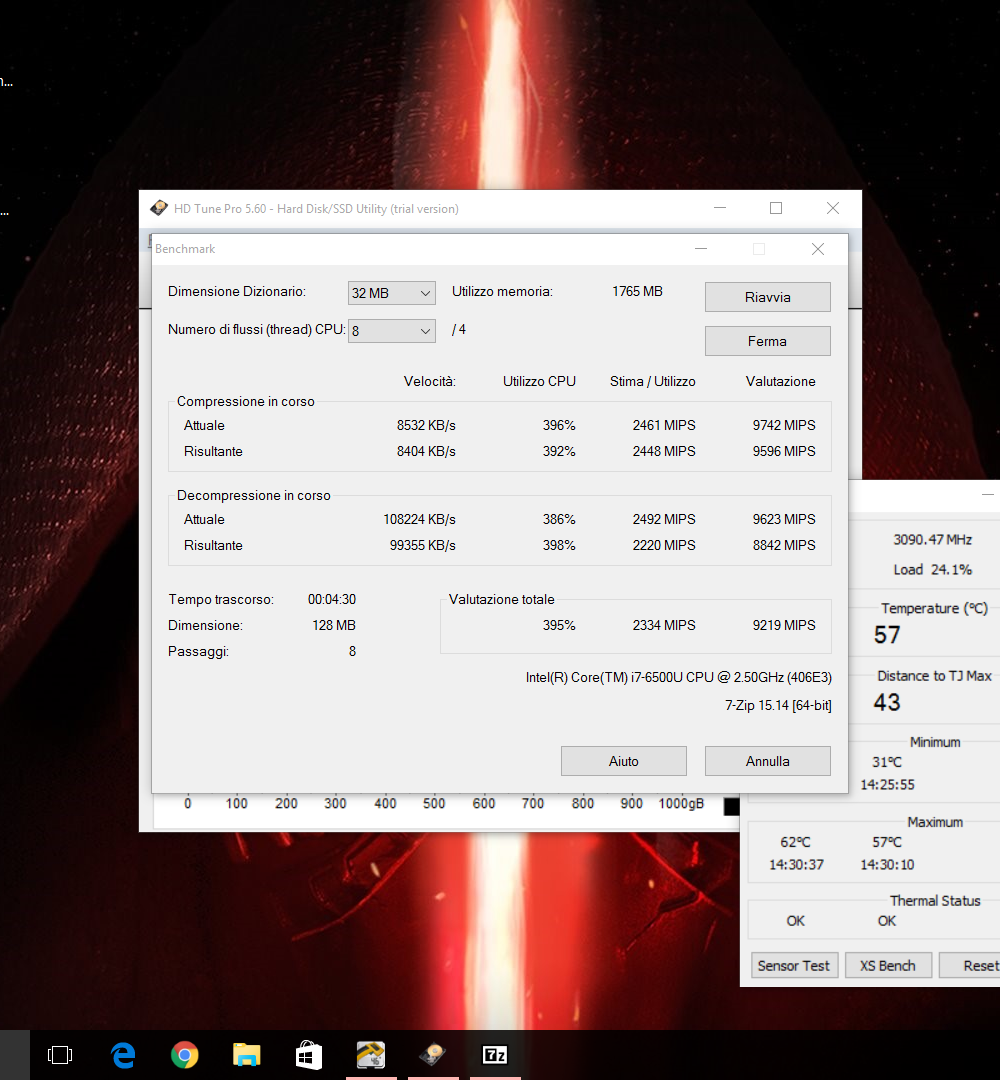1000x1080 pixels.
Task: Click the decompression rating 8842 MIPS
Action: click(x=784, y=546)
